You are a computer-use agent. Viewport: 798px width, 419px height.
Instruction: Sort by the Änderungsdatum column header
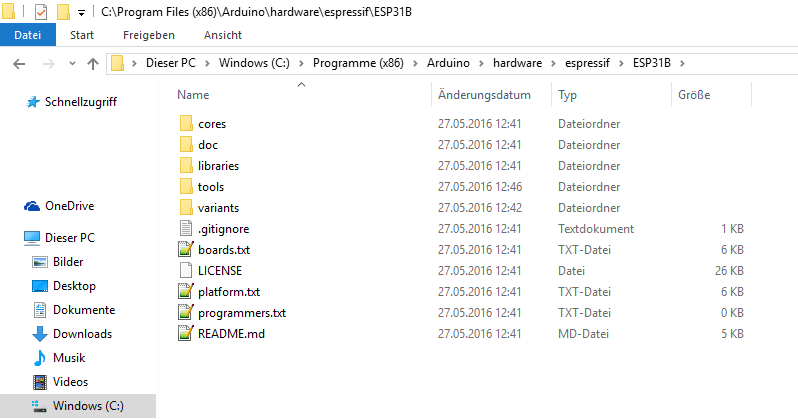484,95
